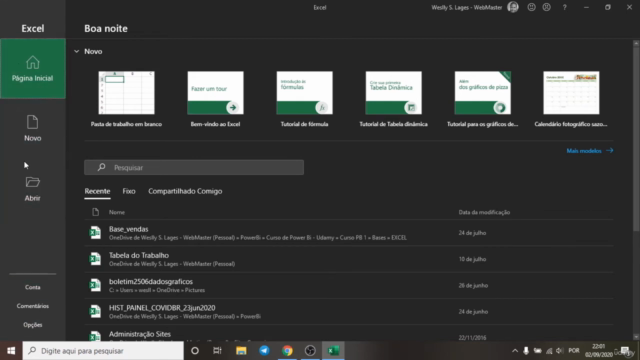640x360 pixels.
Task: Click the Base_vendas Excel file icon
Action: pyautogui.click(x=95, y=233)
